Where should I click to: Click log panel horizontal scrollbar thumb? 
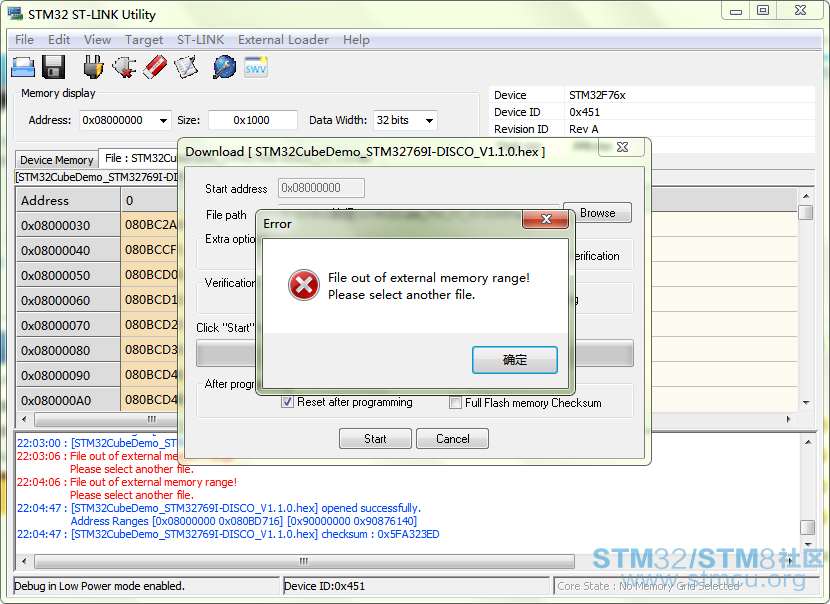(x=304, y=561)
